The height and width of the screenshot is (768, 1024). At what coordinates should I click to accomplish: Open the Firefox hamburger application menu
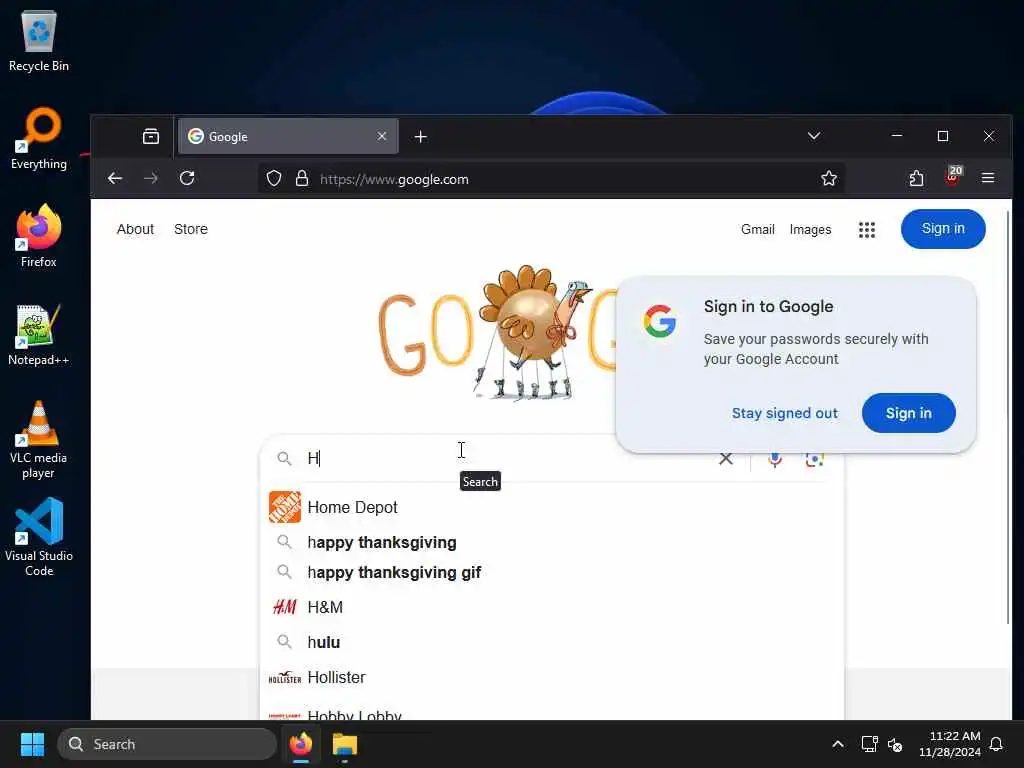(988, 178)
